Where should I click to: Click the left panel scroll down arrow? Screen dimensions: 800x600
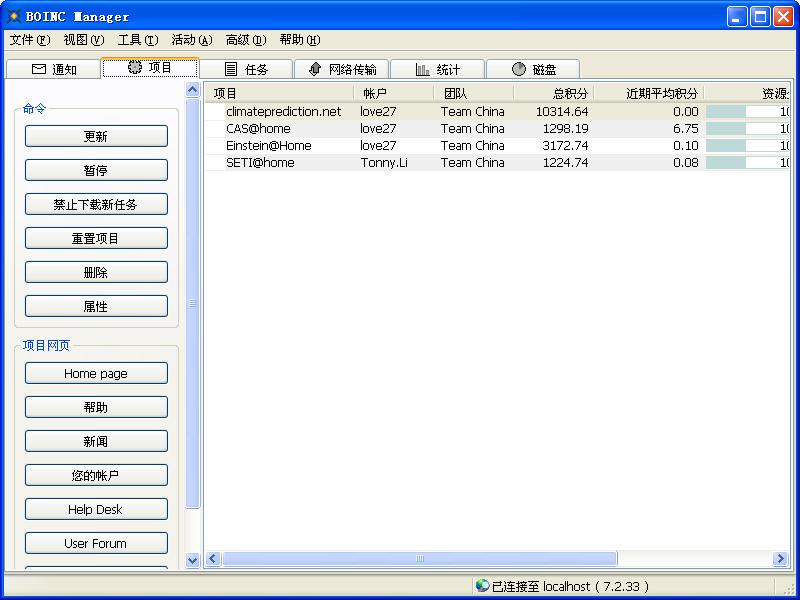click(x=192, y=560)
